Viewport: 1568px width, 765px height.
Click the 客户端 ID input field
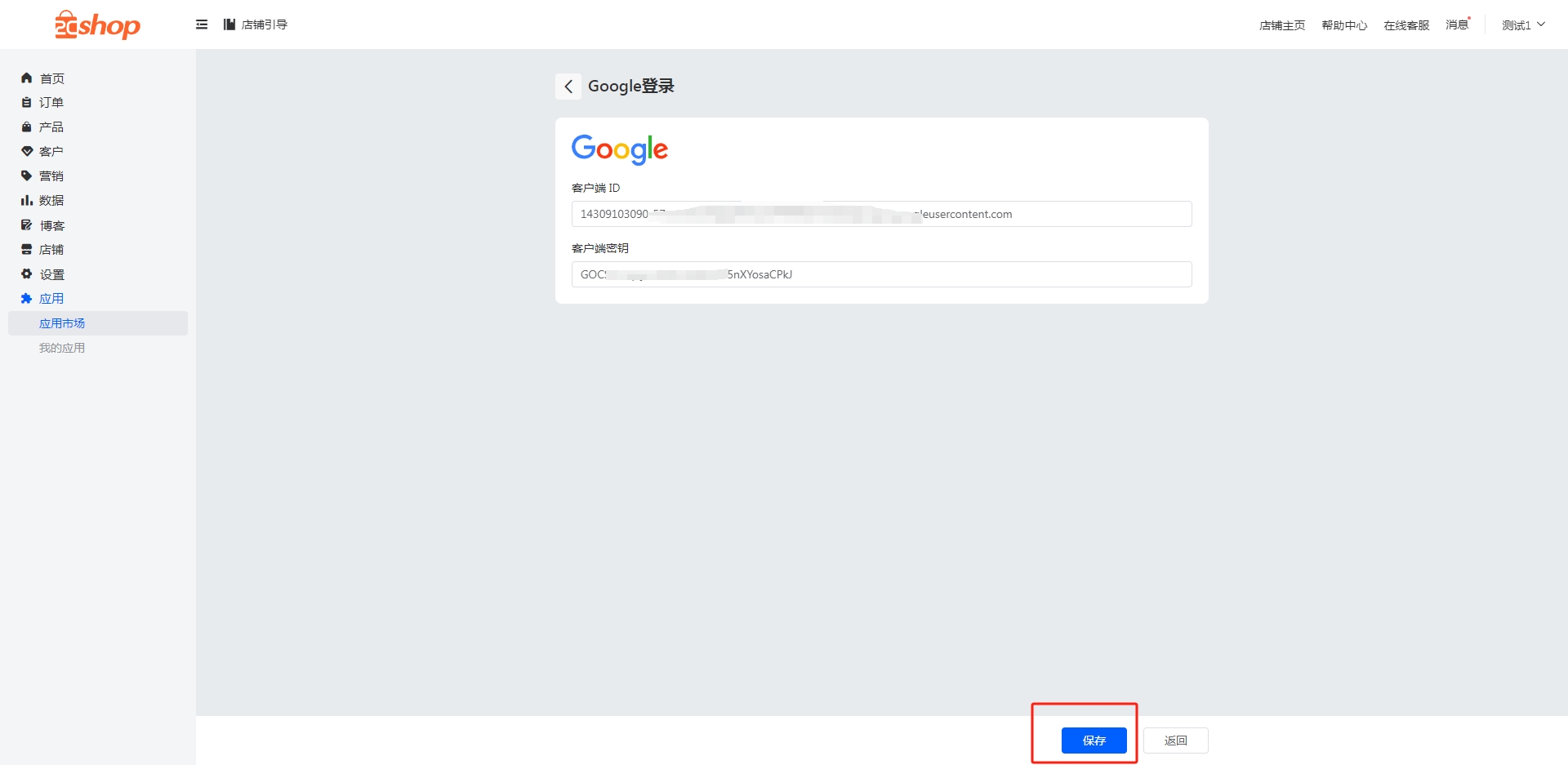(x=882, y=214)
